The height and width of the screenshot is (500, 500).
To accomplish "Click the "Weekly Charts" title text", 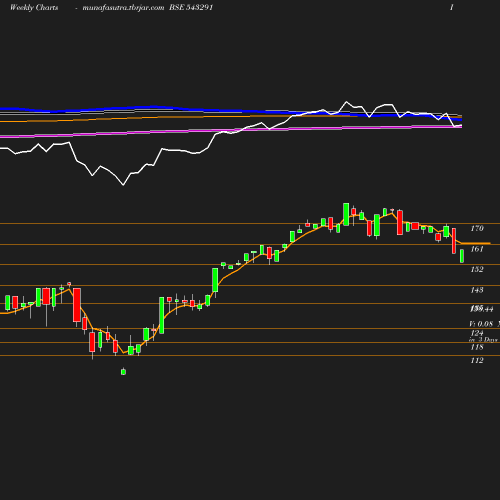I will 34,7.
